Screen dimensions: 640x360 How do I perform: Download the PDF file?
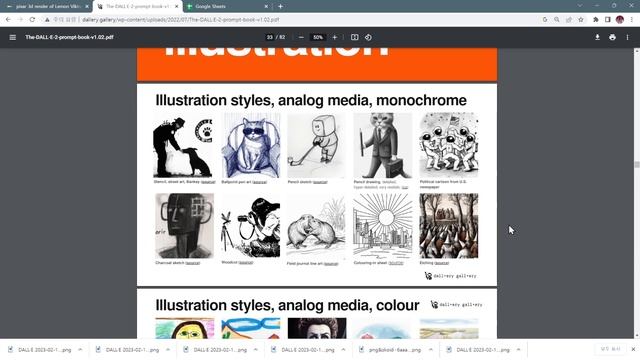pos(597,37)
